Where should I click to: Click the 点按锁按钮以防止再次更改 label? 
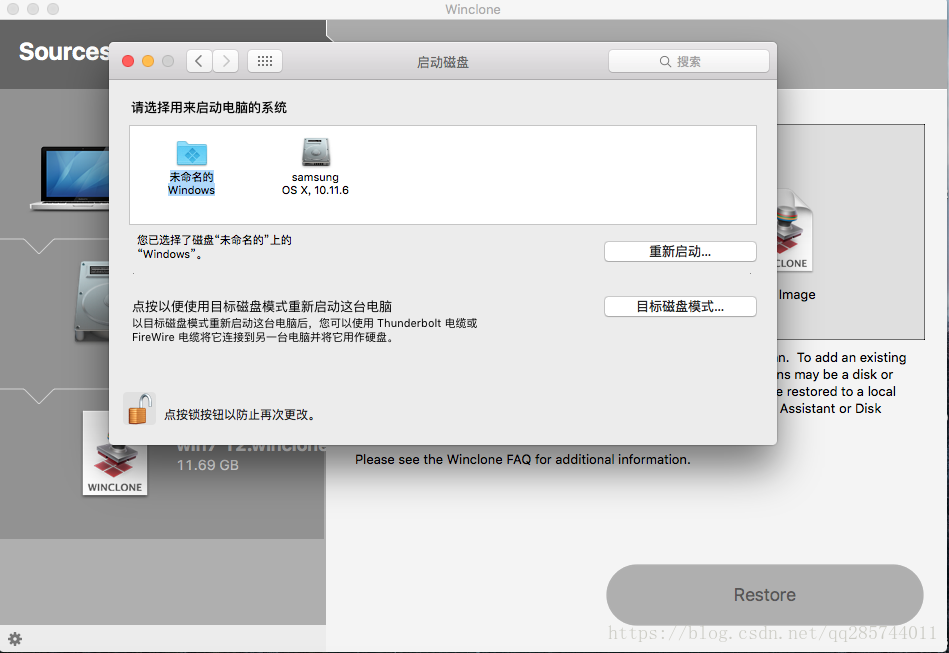tap(240, 415)
